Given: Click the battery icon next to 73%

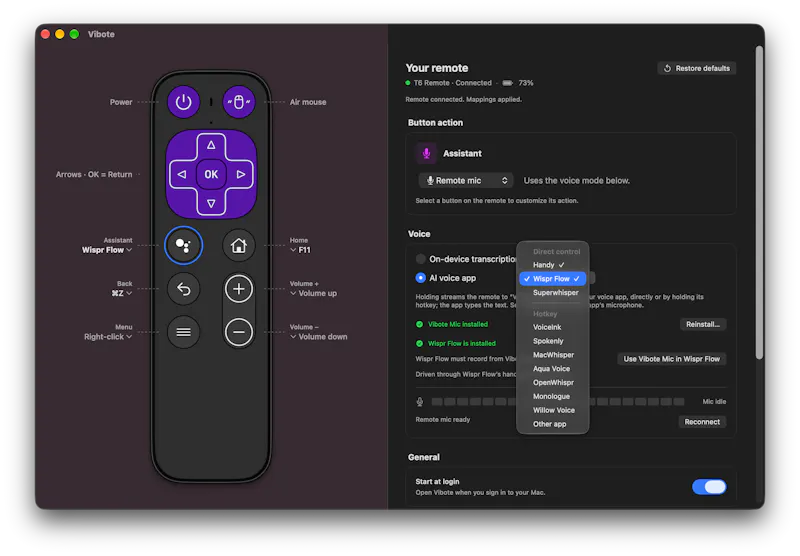Looking at the screenshot, I should [507, 83].
